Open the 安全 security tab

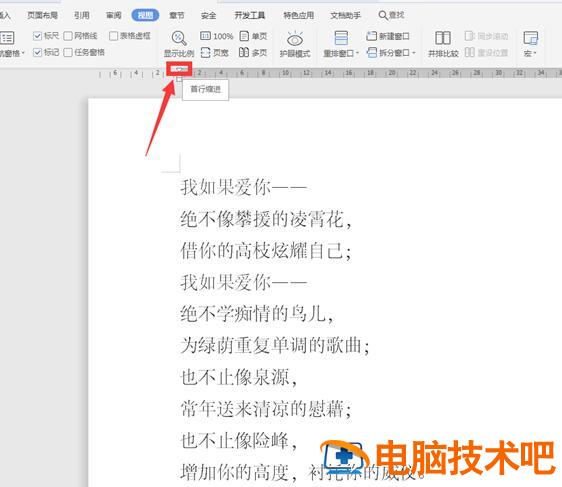(209, 15)
